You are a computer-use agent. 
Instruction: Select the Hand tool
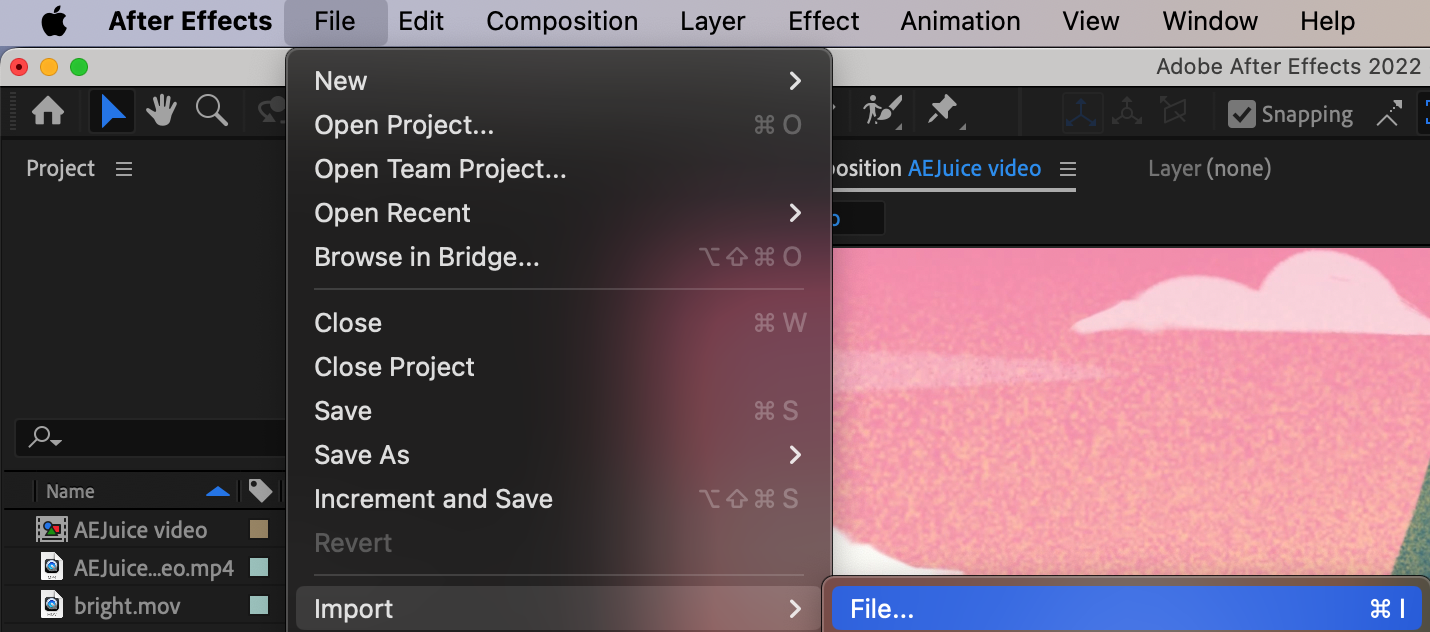coord(161,112)
